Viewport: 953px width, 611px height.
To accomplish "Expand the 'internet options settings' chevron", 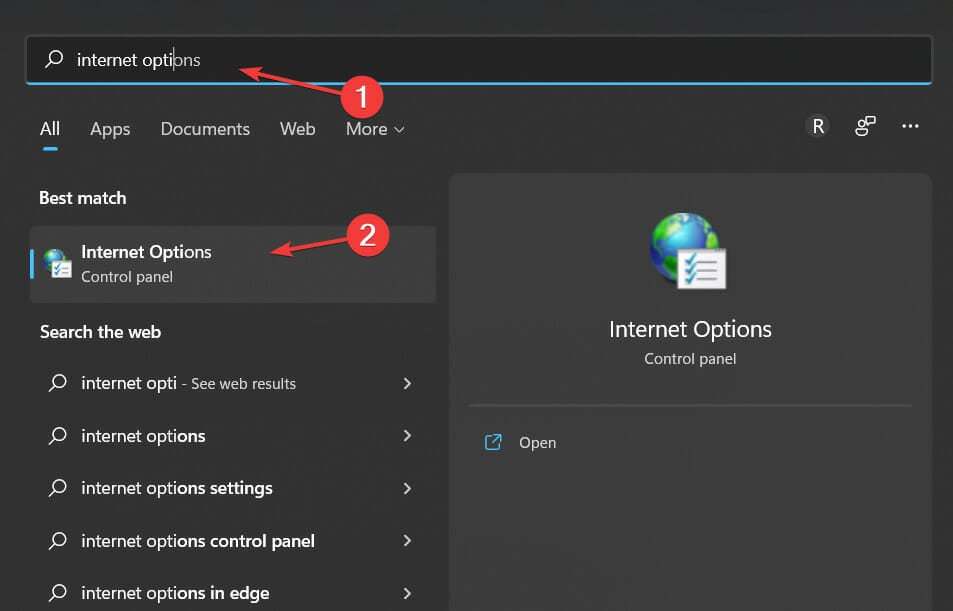I will click(407, 488).
